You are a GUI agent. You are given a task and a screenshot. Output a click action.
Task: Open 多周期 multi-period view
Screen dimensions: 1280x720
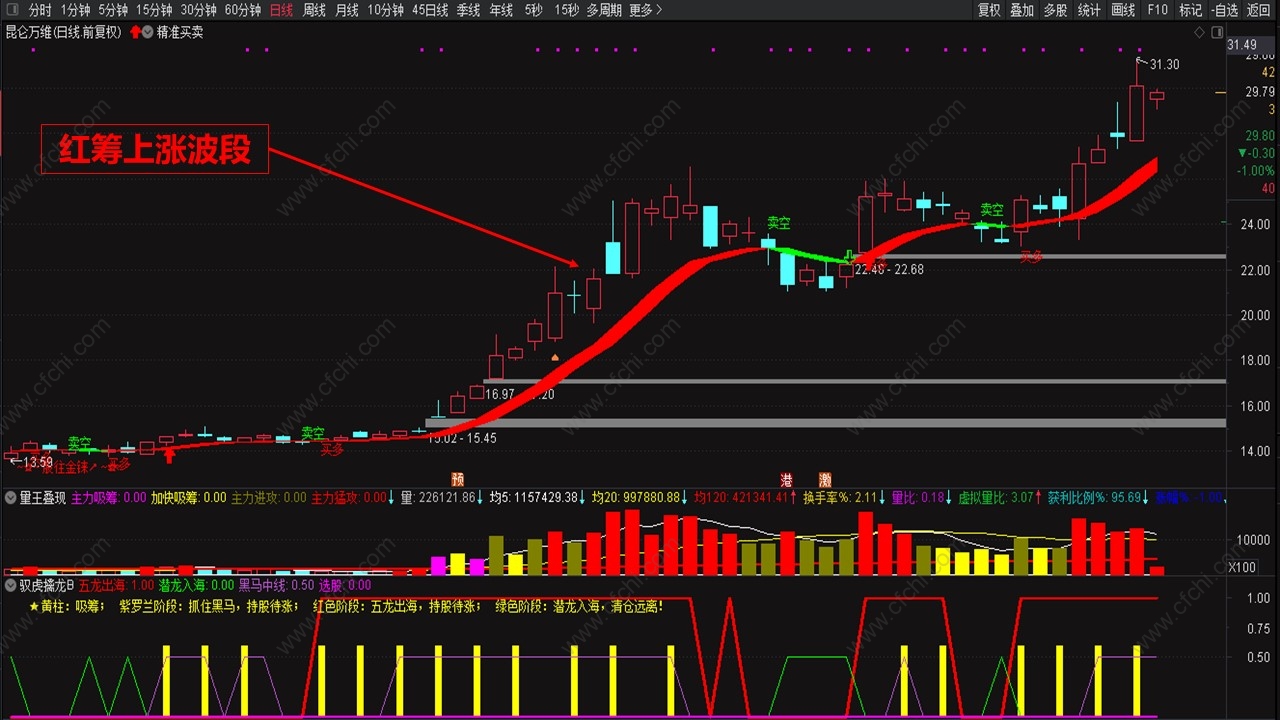tap(604, 10)
